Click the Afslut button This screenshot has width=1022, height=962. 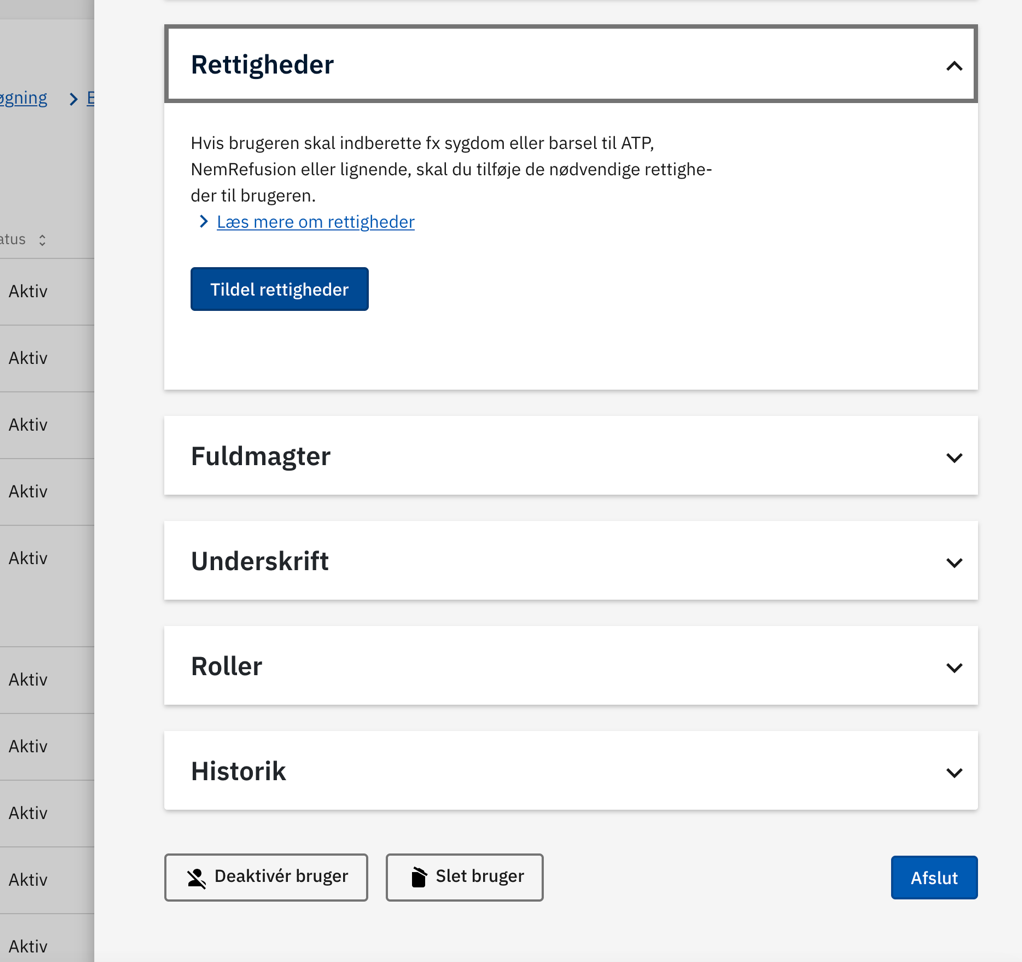(x=934, y=877)
